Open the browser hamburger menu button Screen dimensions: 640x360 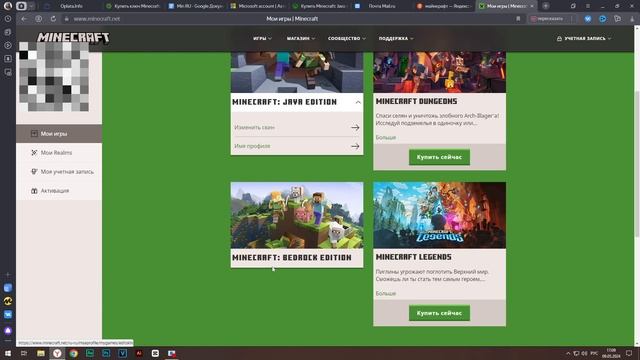tap(588, 6)
